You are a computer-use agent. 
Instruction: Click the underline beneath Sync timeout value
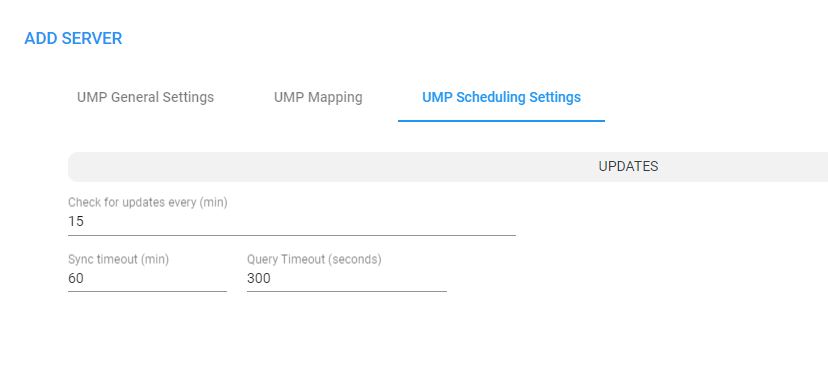(x=147, y=291)
